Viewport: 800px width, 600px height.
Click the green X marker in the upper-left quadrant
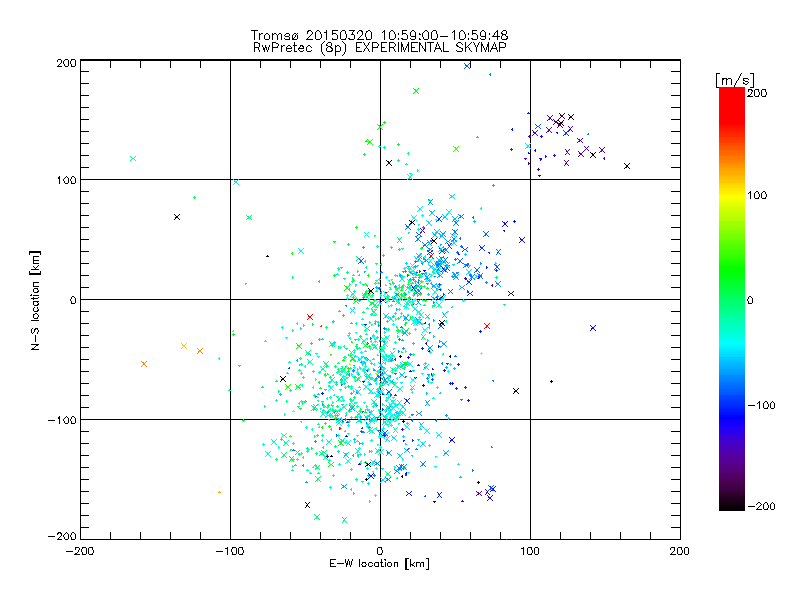pyautogui.click(x=133, y=159)
